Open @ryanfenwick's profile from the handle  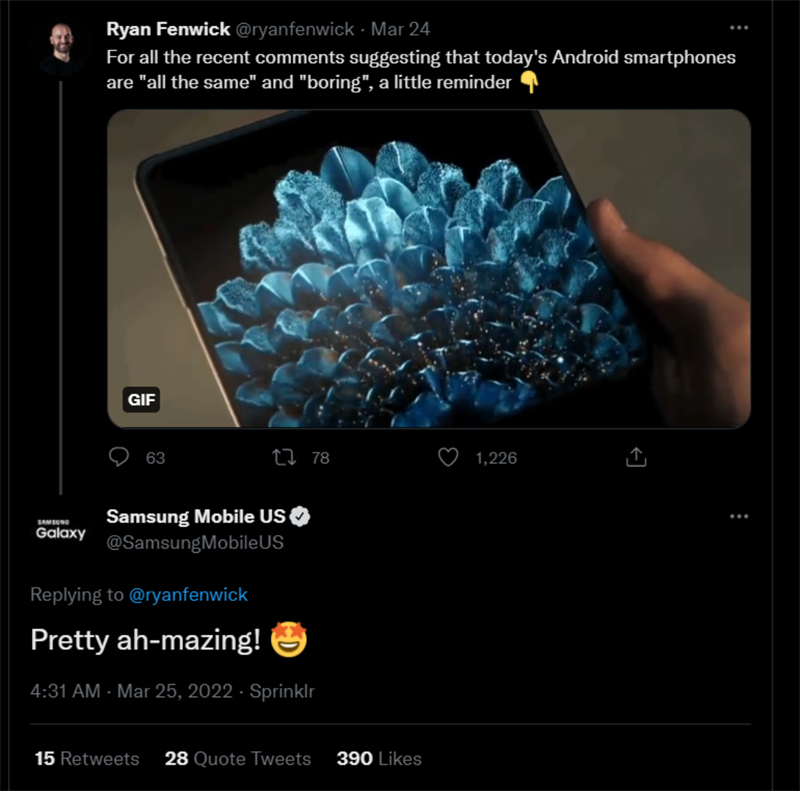(x=294, y=29)
